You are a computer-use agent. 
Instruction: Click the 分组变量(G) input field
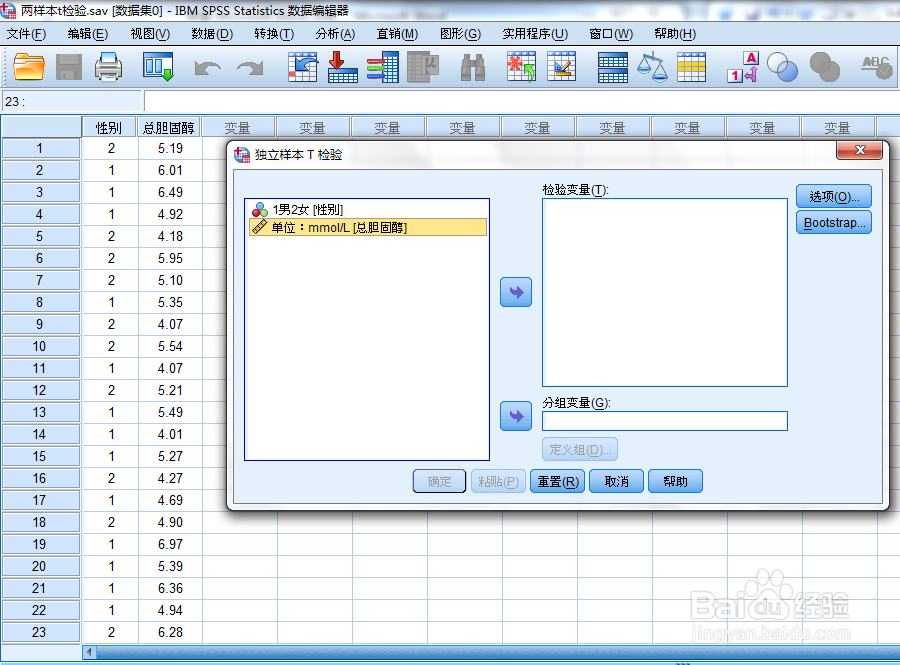665,421
